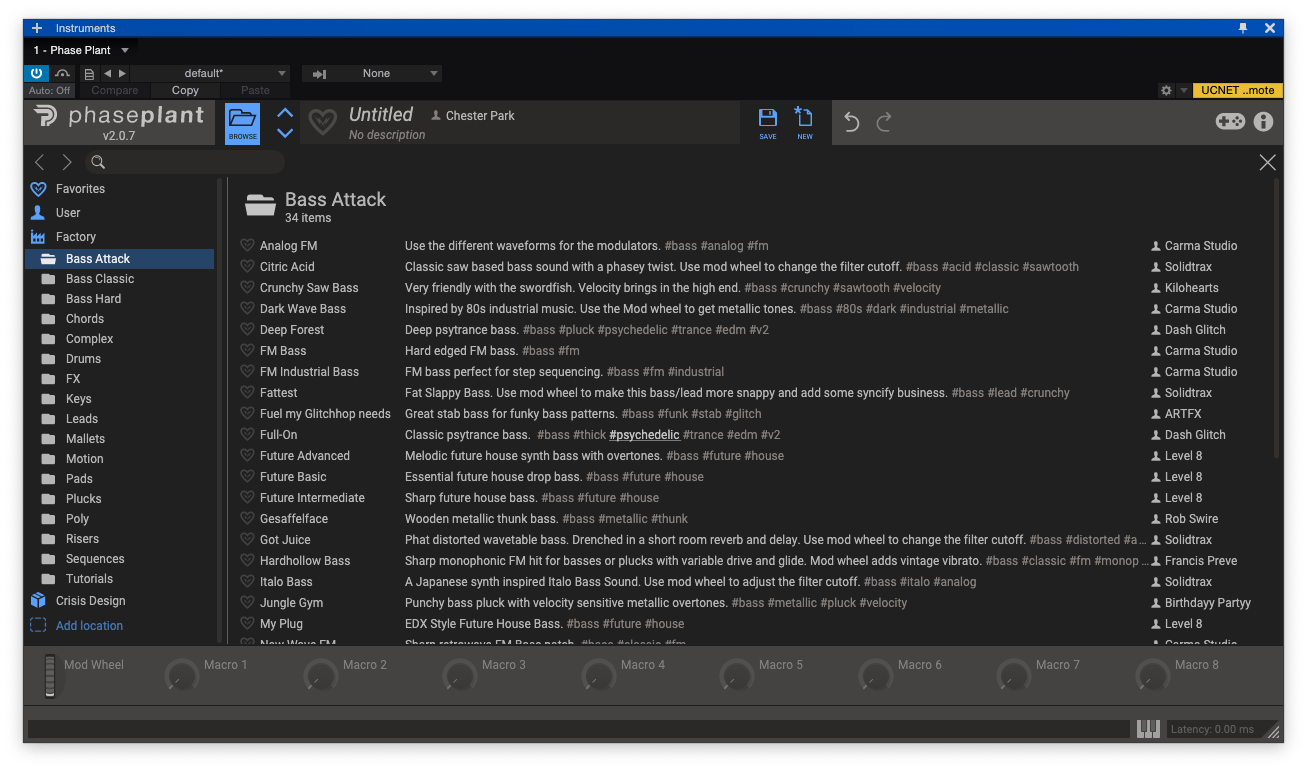Select next host preset right arrow
Screen dimensions: 1307x770
122,73
